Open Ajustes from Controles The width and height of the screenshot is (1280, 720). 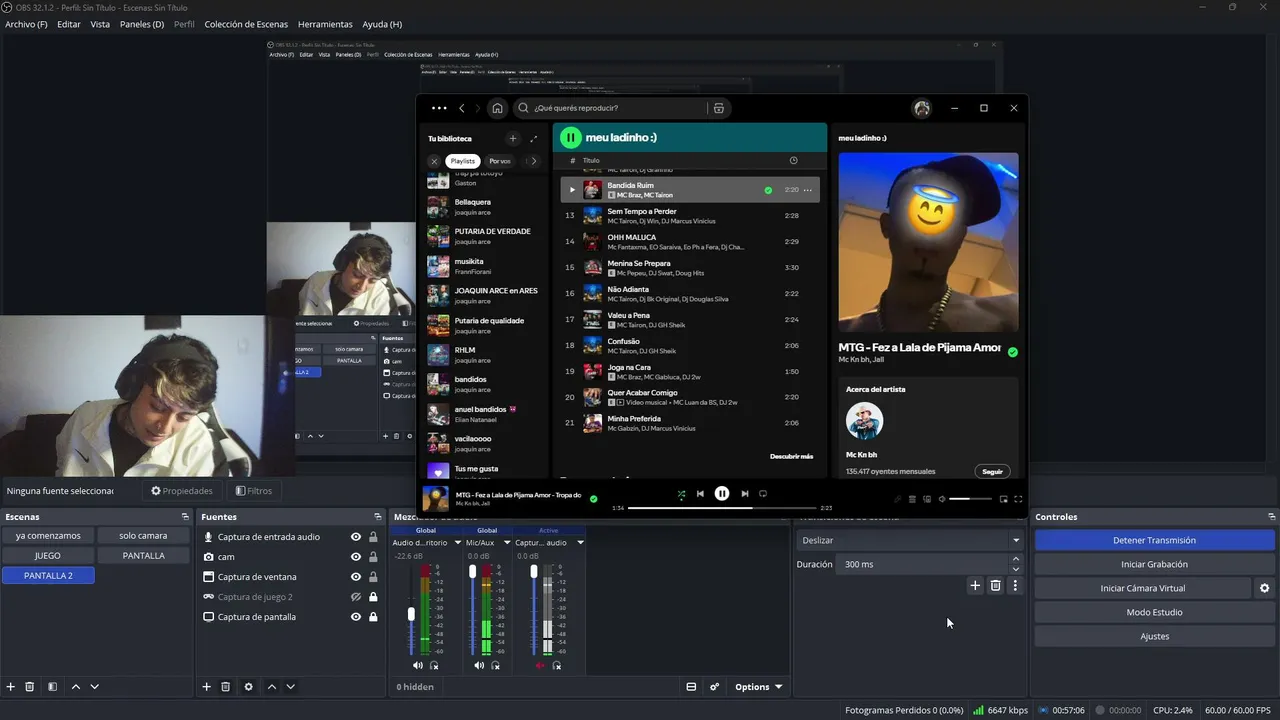pyautogui.click(x=1154, y=636)
